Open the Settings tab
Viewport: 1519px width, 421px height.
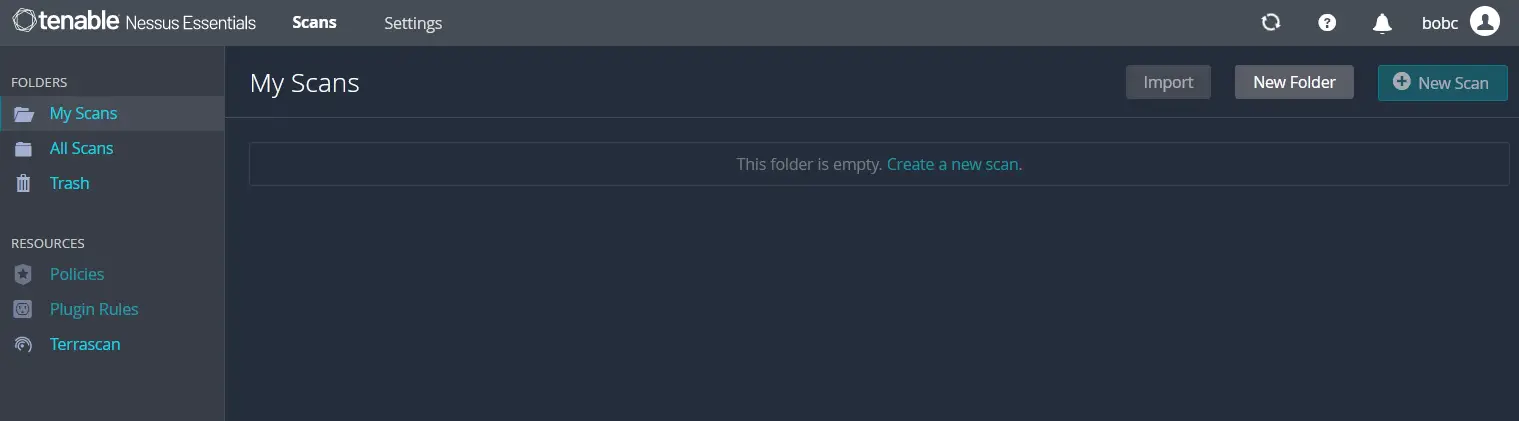coord(413,23)
